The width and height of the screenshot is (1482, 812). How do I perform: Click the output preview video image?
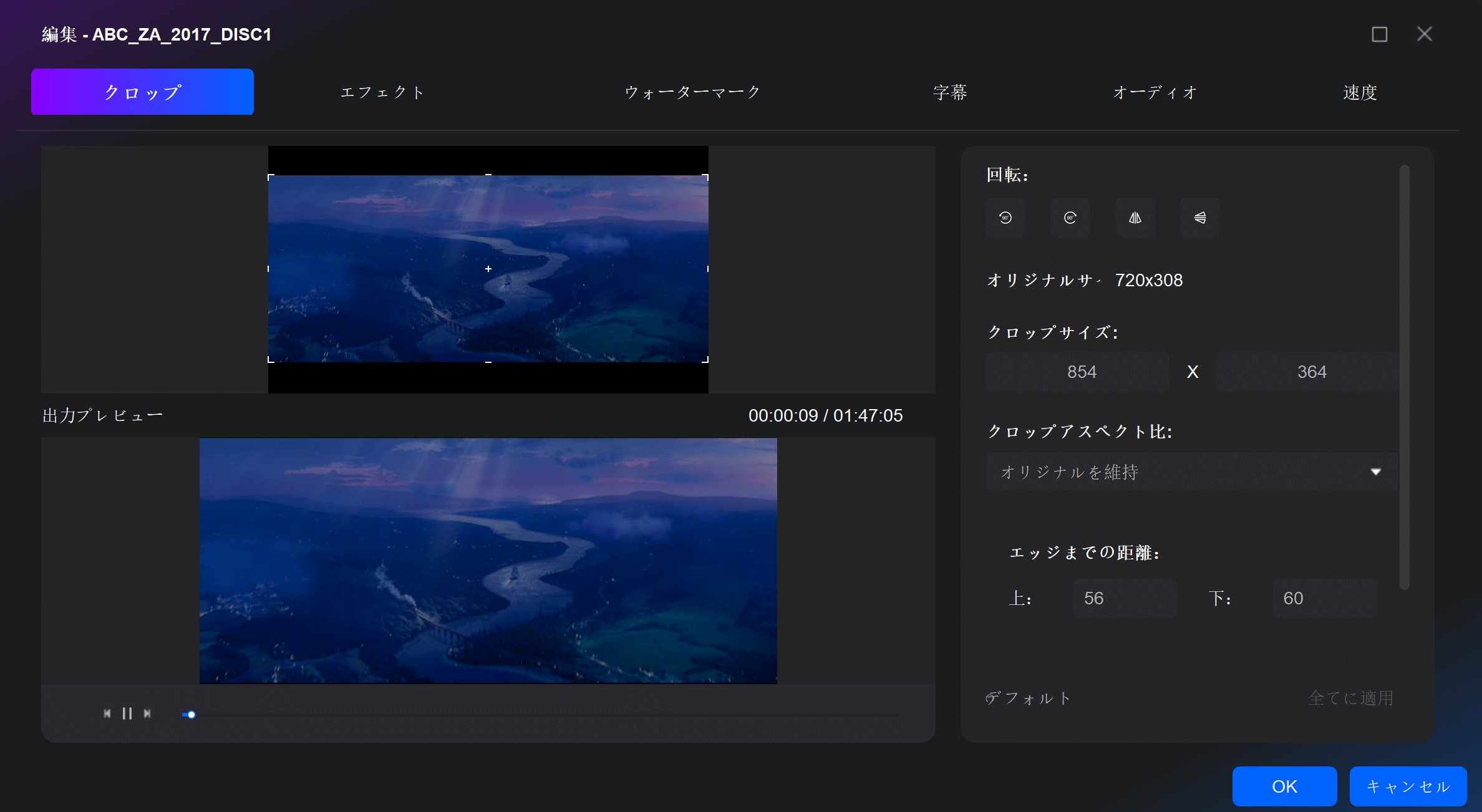pyautogui.click(x=488, y=561)
